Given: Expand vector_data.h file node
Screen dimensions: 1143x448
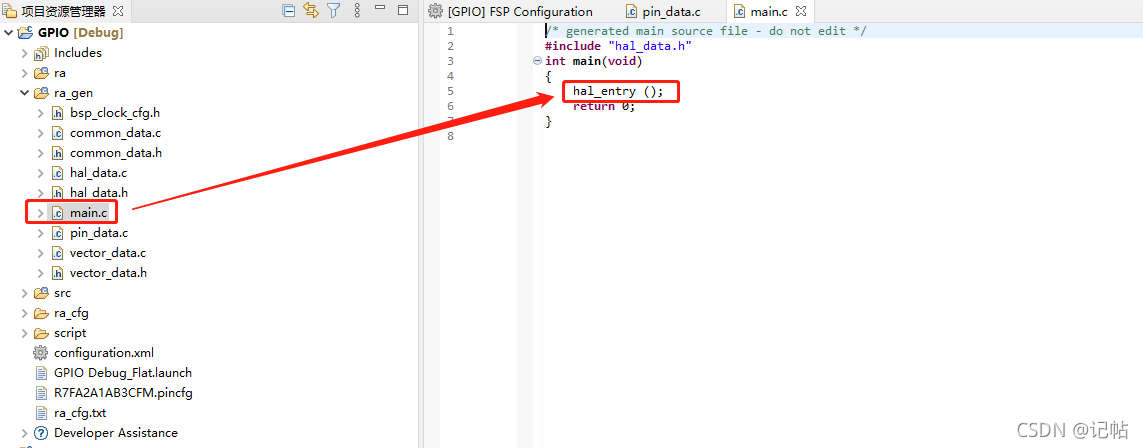Looking at the screenshot, I should point(41,273).
